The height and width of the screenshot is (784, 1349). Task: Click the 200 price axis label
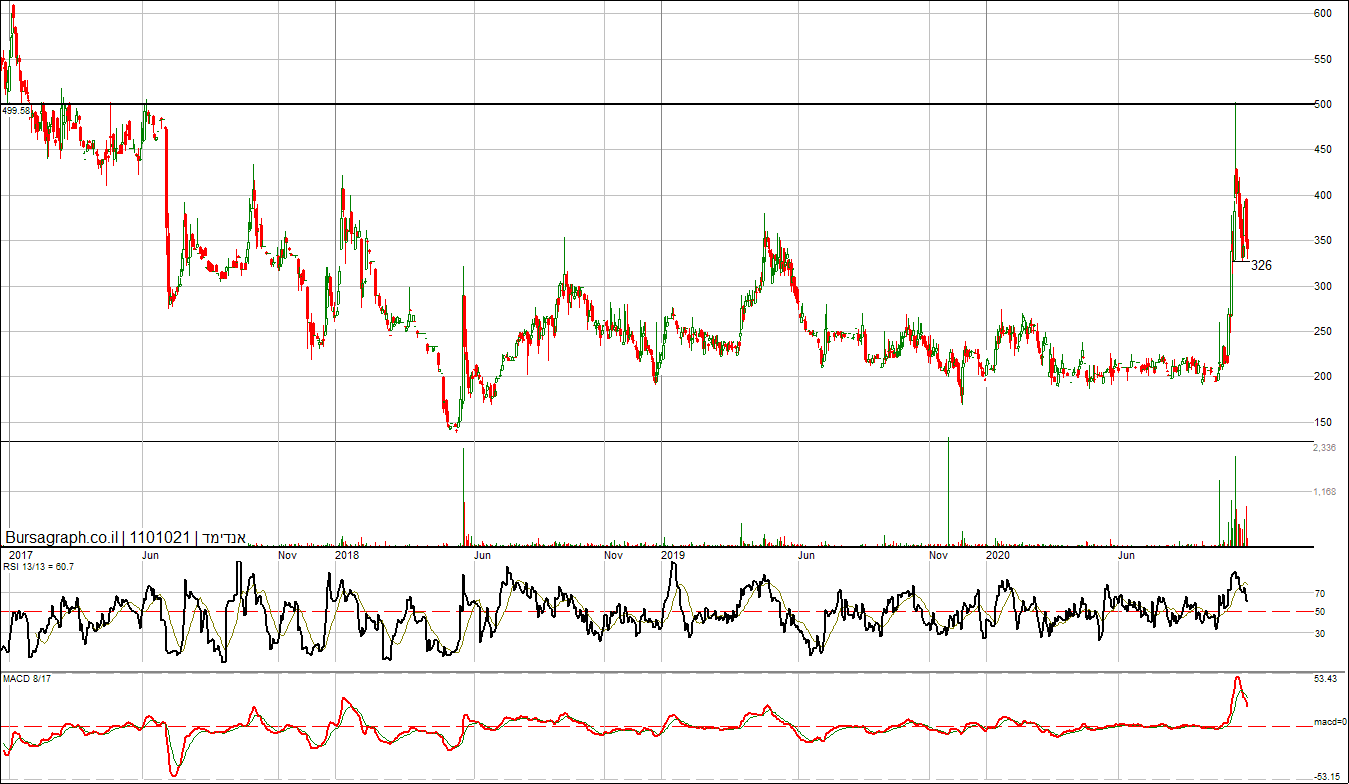pos(1323,377)
